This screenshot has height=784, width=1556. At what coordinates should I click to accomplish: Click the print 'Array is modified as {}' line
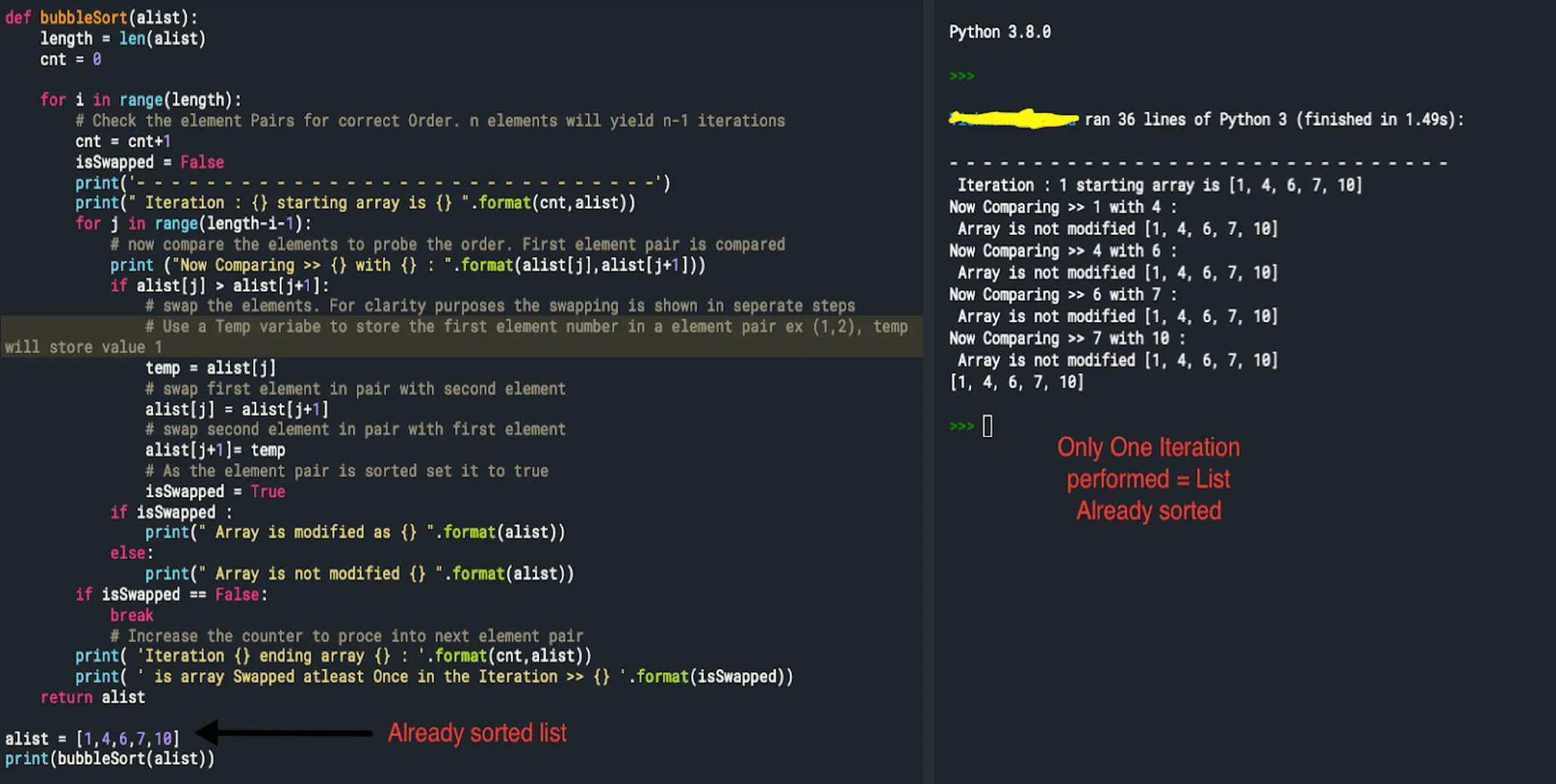[355, 532]
